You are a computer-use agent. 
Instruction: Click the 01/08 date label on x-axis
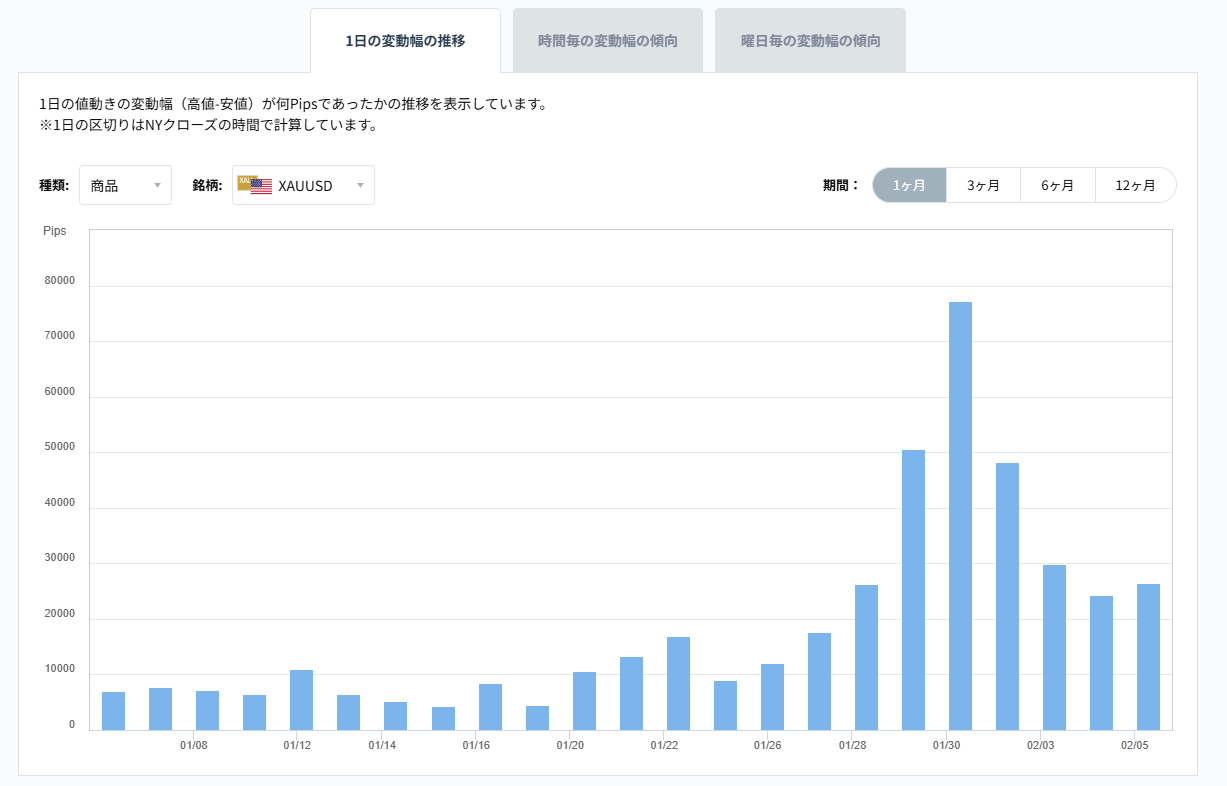tap(195, 746)
